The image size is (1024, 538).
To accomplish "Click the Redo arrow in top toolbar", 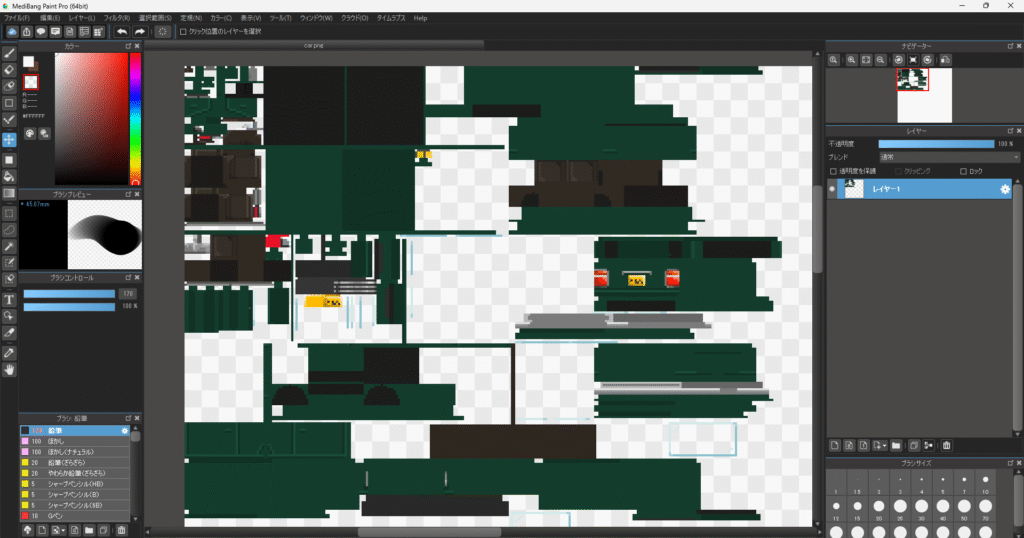I will tap(138, 32).
